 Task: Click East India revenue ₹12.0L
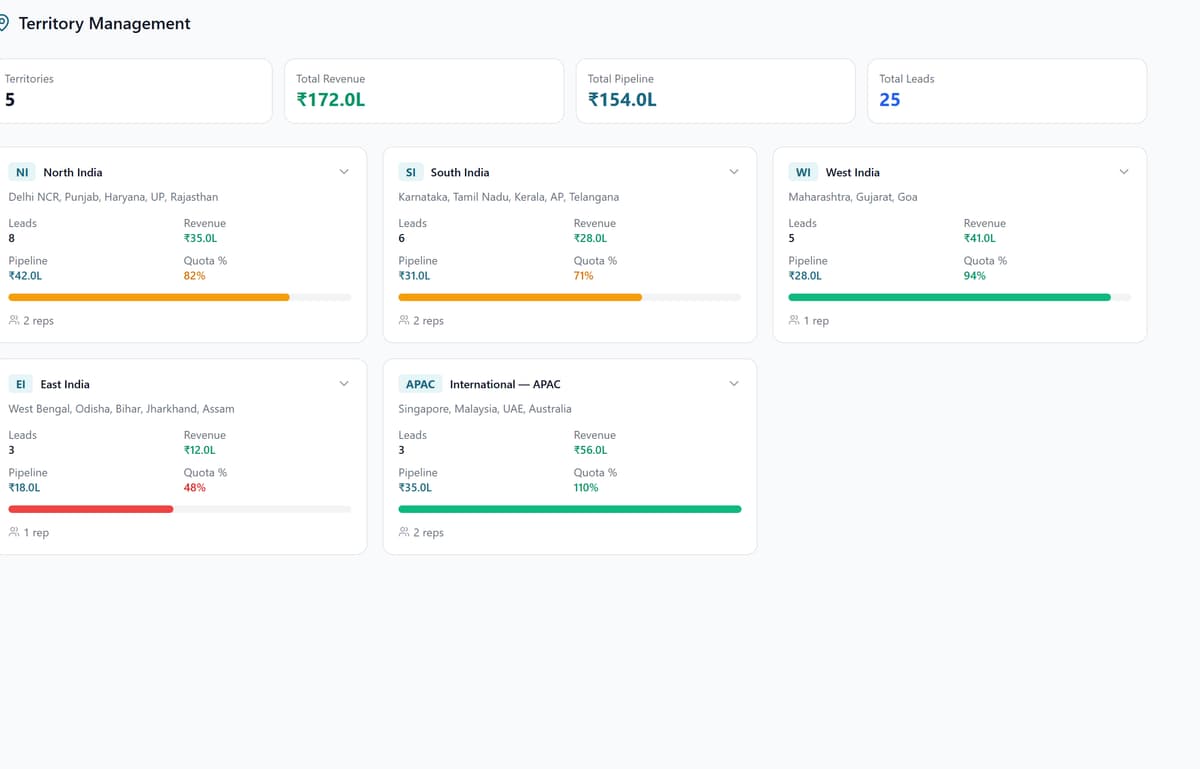point(200,450)
